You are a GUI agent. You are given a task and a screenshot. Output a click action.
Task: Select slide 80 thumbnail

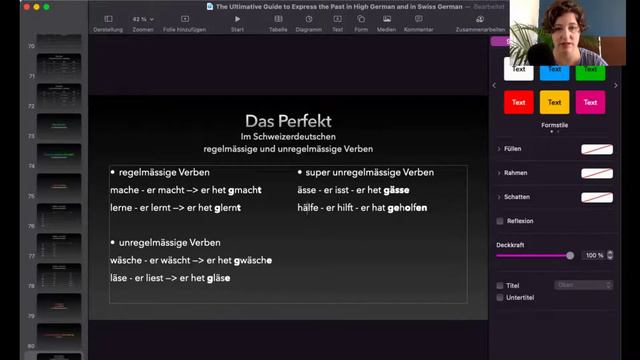tap(59, 336)
